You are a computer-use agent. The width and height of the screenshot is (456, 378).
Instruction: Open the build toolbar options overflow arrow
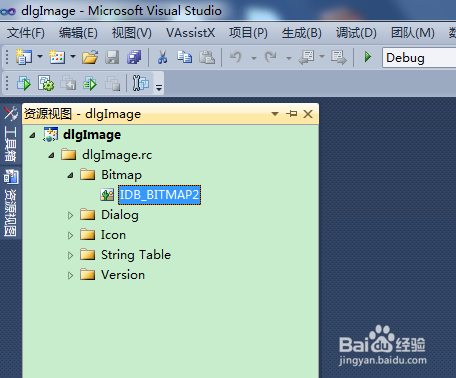(159, 87)
